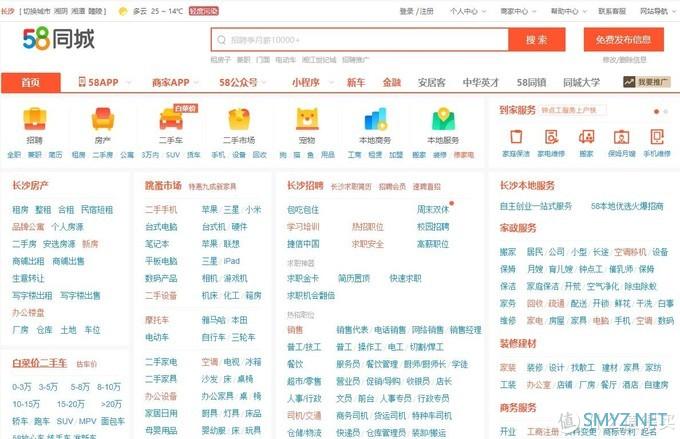This screenshot has width=680, height=439.
Task: Click 工商注册 under 商务服务
Action: (543, 431)
